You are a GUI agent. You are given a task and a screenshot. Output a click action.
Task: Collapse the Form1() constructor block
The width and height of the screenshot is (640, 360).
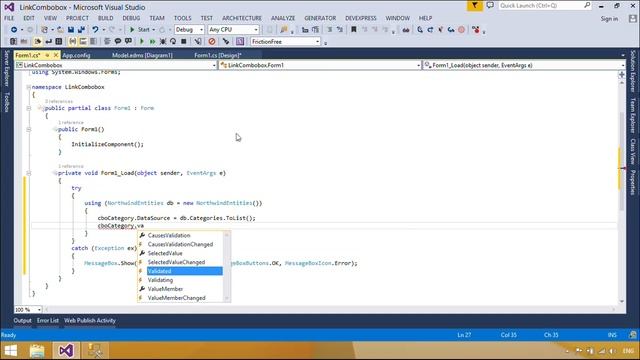29,129
